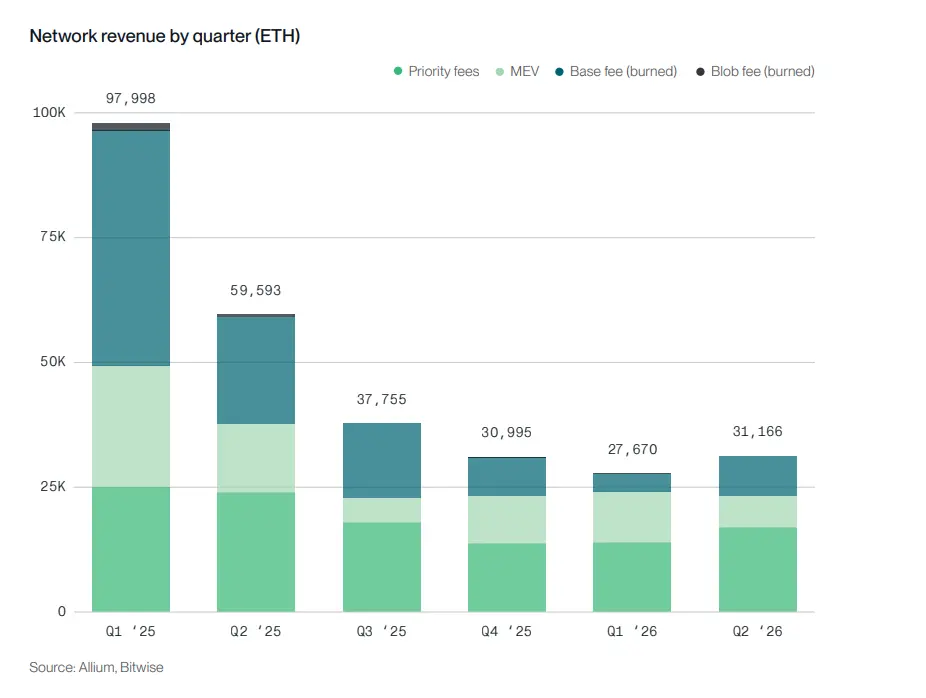Toggle the Blob fee (burned) legend entry
This screenshot has height=698, width=926.
755,71
